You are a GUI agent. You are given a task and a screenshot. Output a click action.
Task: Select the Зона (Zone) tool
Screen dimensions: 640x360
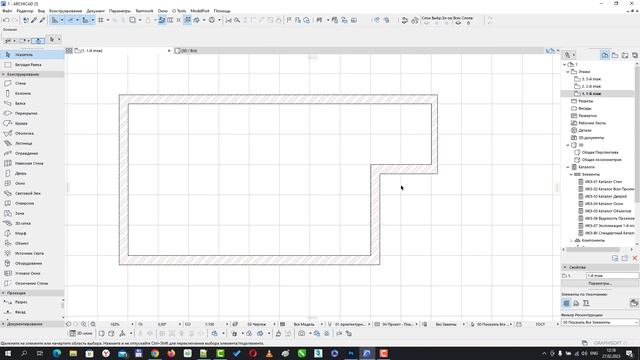tap(32, 213)
